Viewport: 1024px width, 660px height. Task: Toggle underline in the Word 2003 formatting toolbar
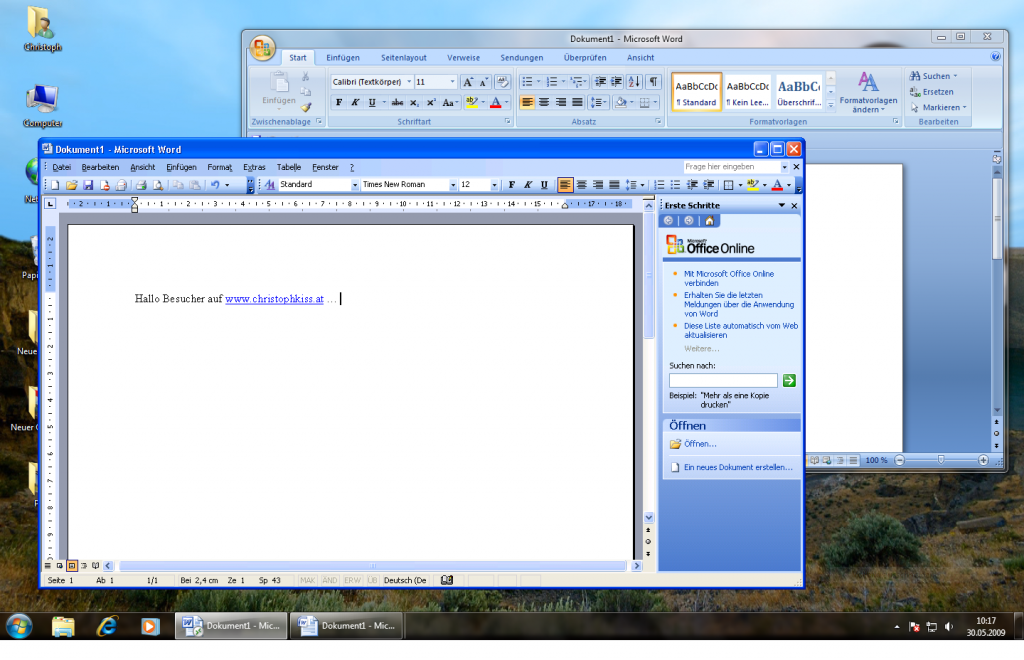[x=544, y=185]
